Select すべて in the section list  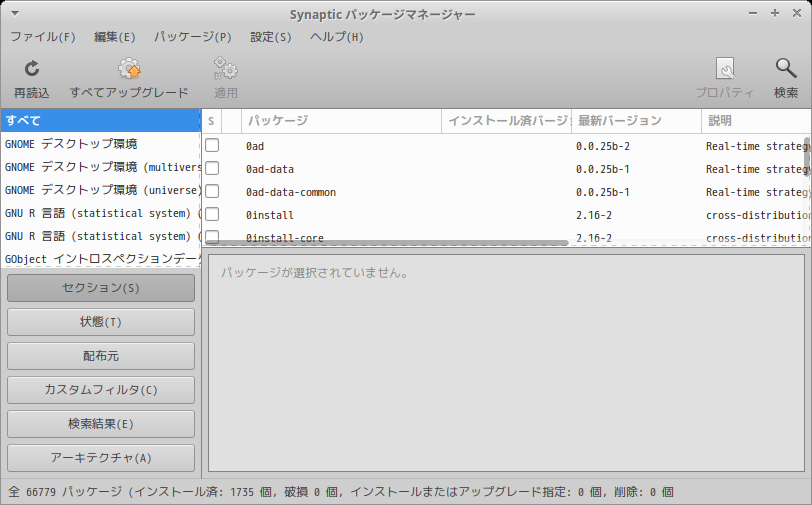point(100,121)
